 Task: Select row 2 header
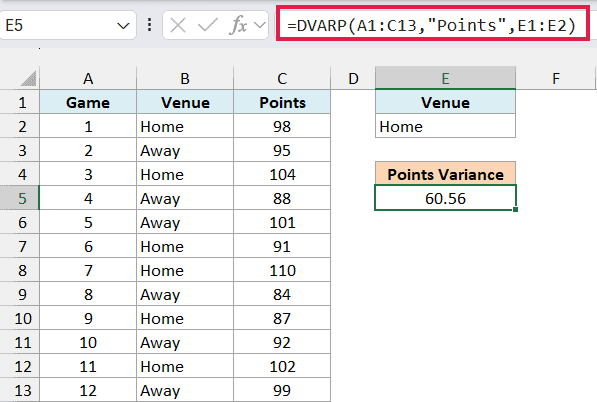point(20,126)
